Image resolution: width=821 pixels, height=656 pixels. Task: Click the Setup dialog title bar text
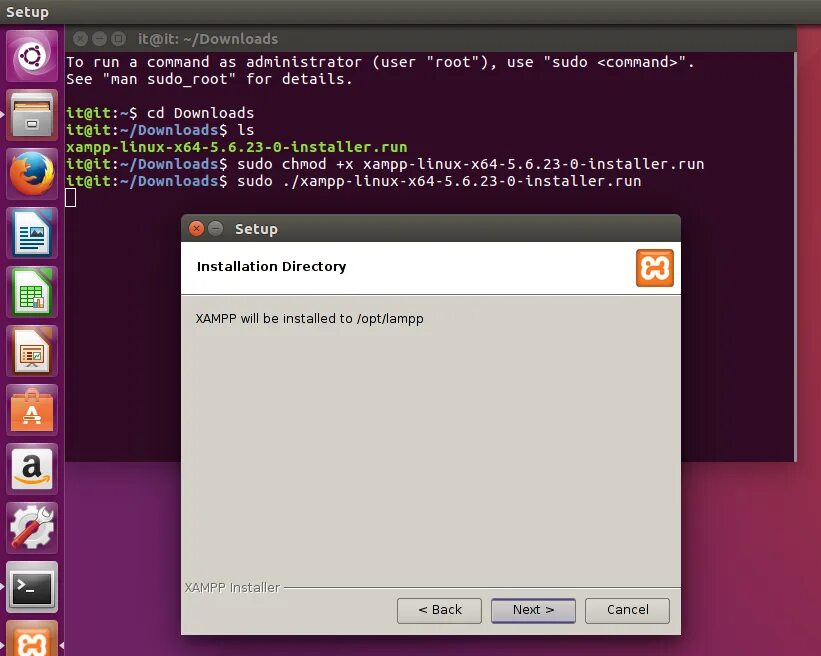(x=256, y=229)
